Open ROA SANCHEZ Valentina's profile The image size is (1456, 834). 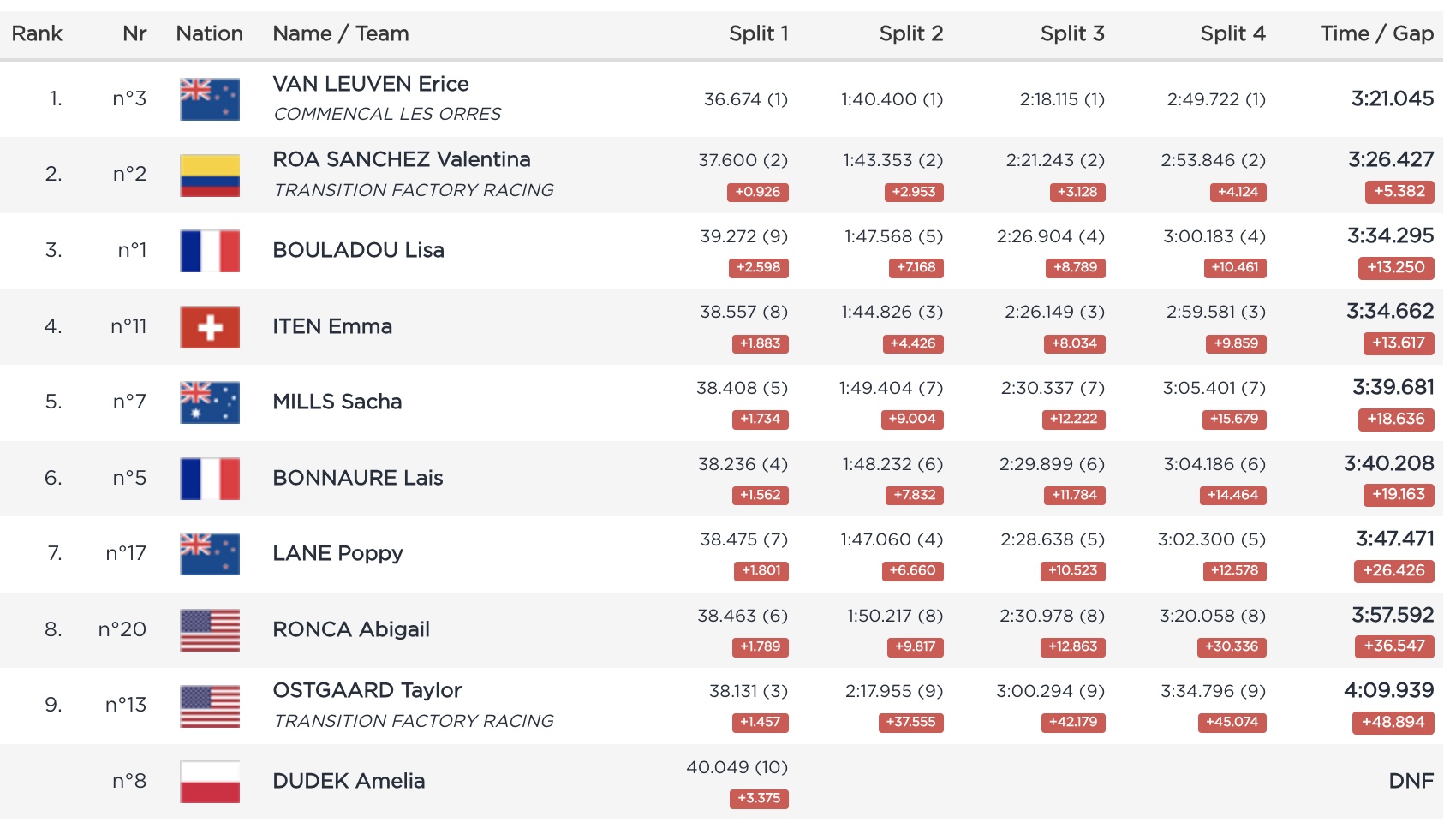402,159
